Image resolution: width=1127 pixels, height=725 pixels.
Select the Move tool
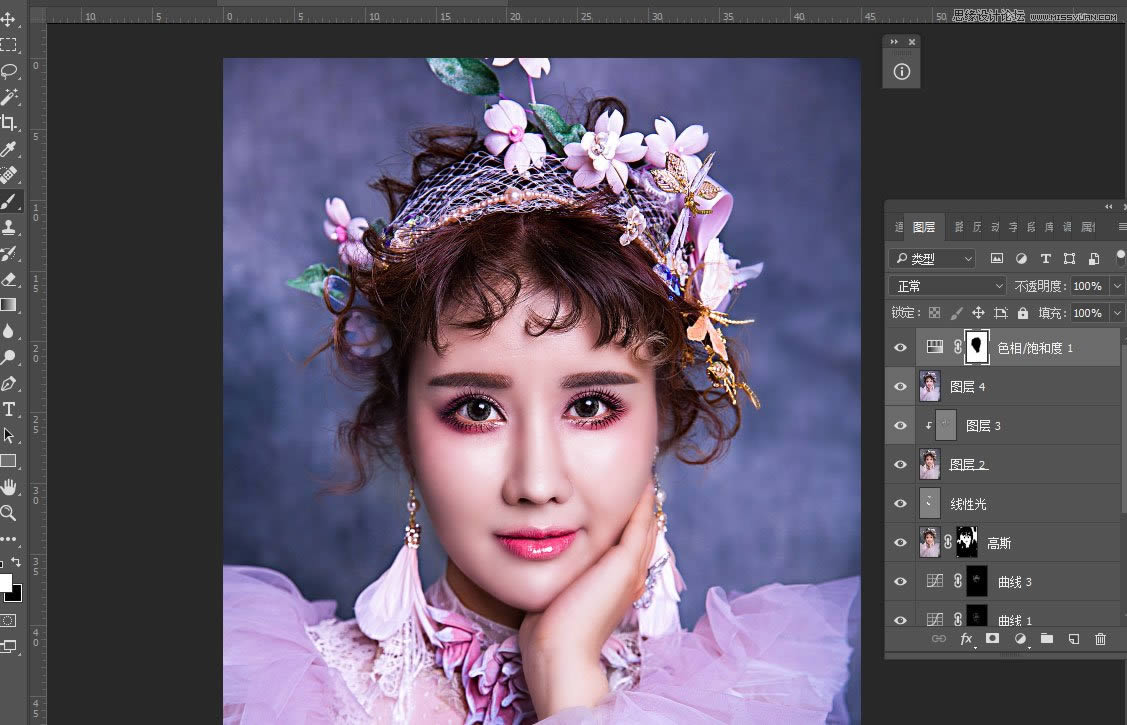pos(9,19)
